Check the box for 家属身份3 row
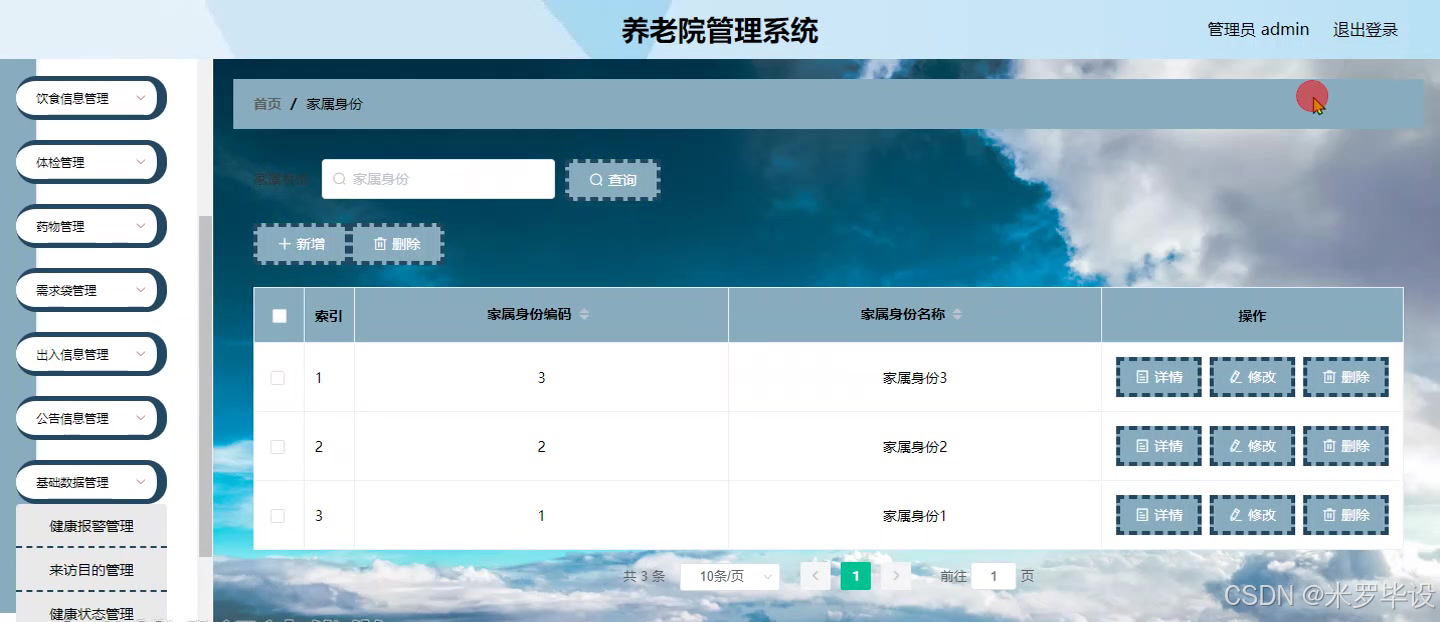This screenshot has width=1440, height=622. point(278,378)
